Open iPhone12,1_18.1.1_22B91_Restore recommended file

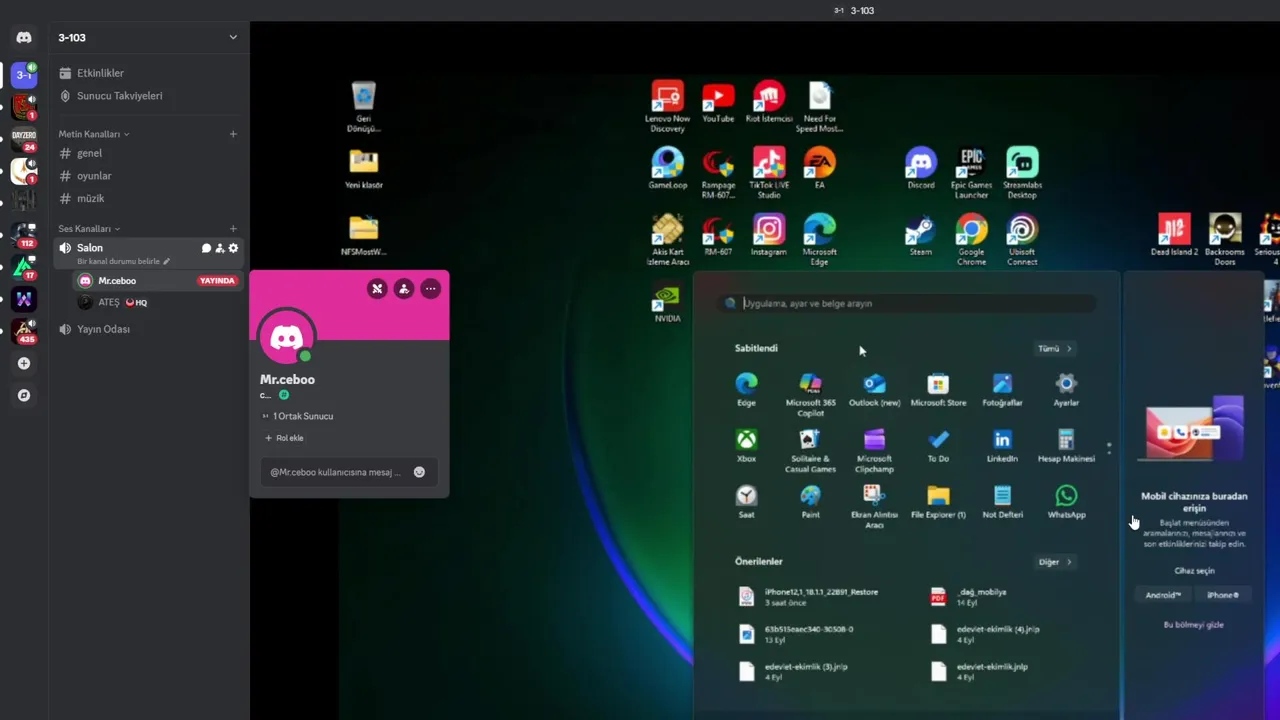click(x=808, y=597)
